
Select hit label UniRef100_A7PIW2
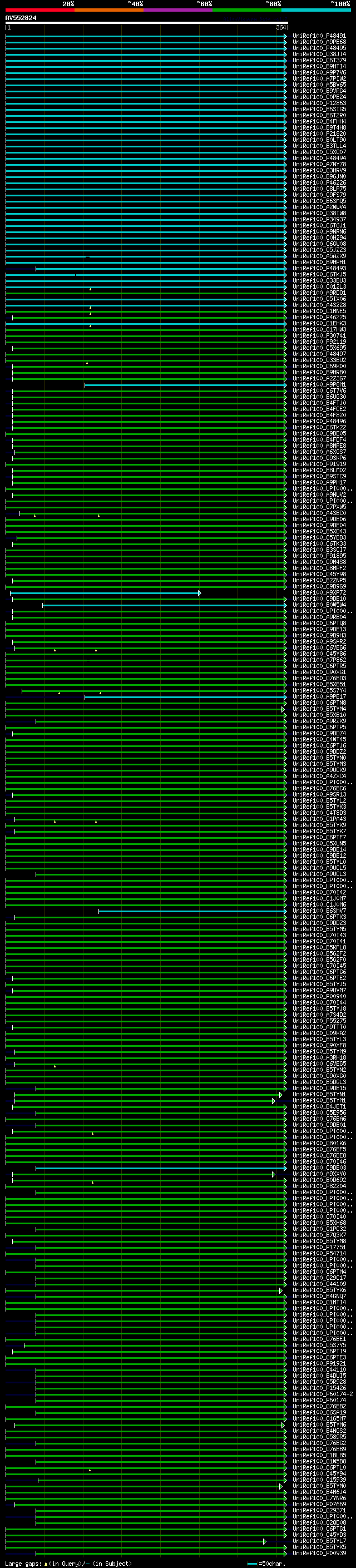tap(319, 78)
